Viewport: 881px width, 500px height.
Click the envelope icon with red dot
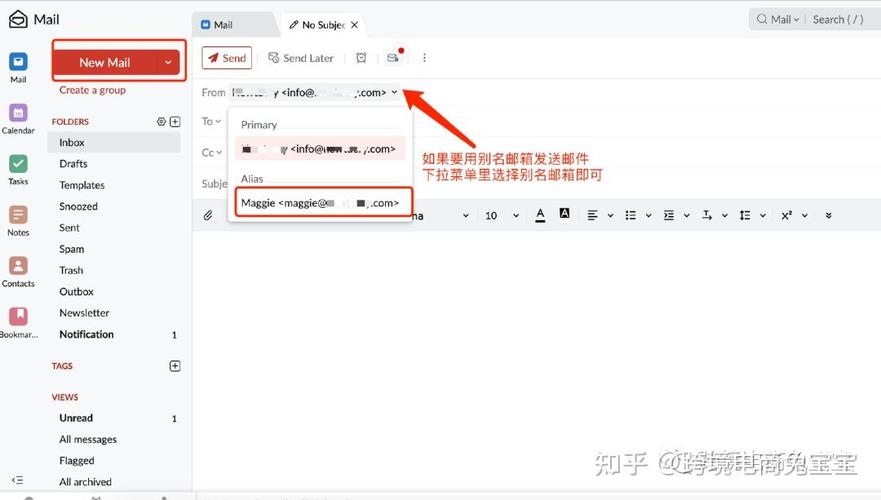coord(394,57)
